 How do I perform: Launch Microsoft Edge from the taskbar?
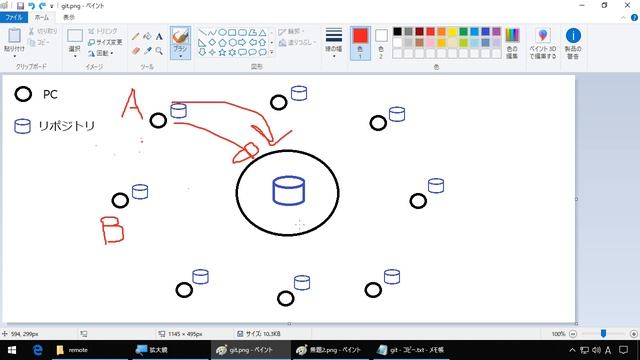click(x=38, y=350)
